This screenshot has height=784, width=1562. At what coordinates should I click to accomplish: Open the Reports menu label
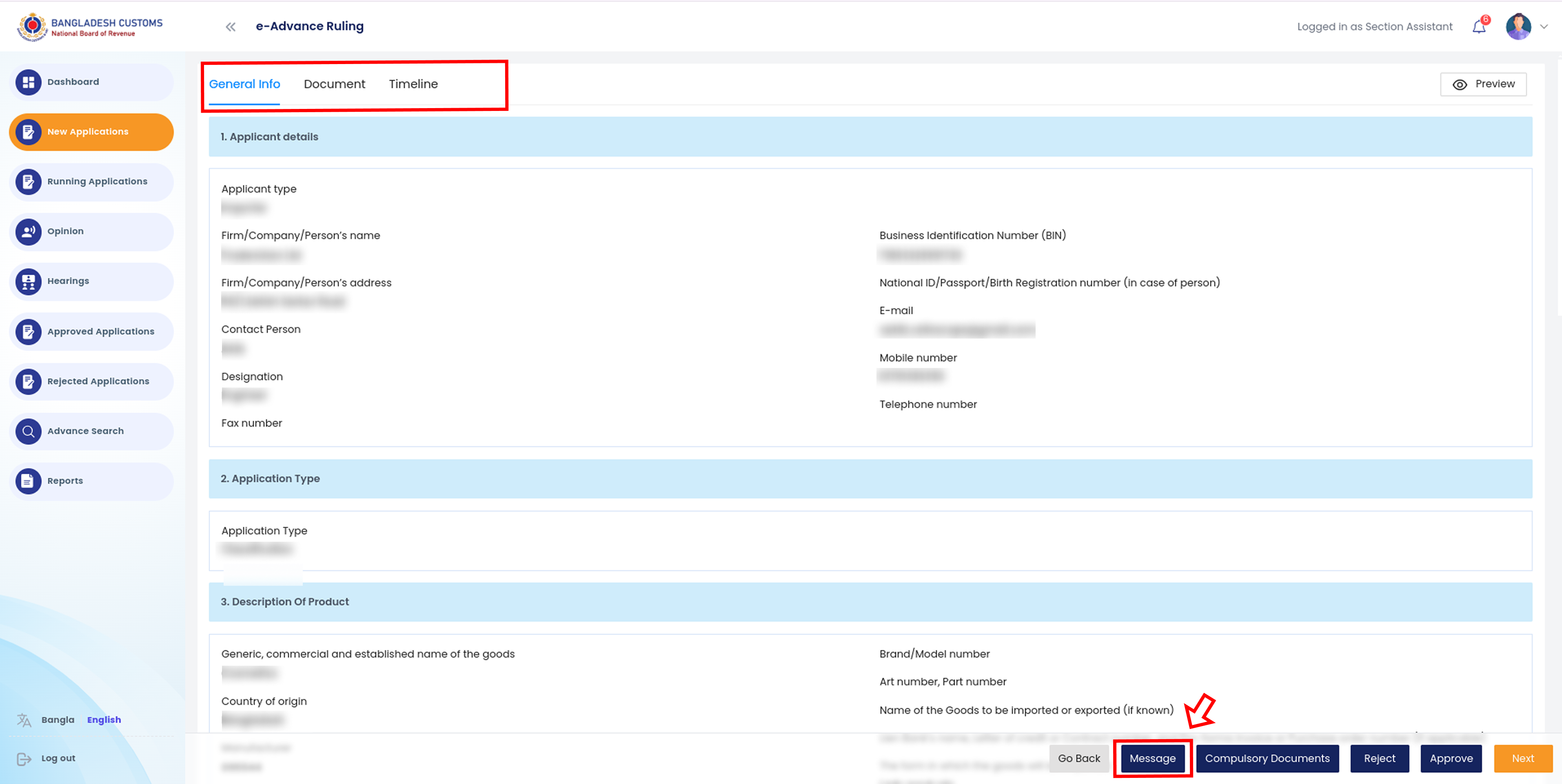pos(65,480)
